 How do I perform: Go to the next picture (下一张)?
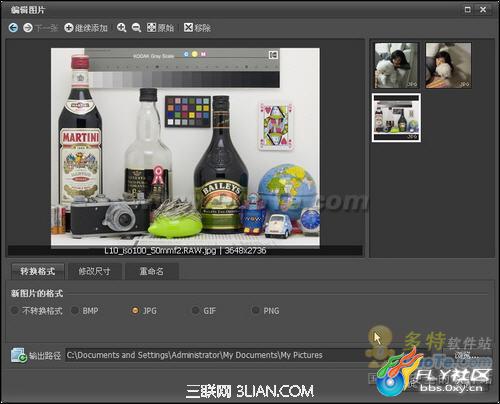[x=40, y=28]
